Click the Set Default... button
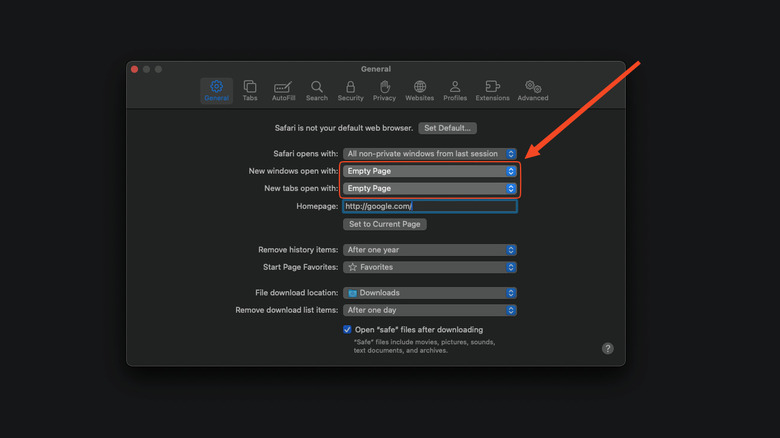 (x=448, y=128)
